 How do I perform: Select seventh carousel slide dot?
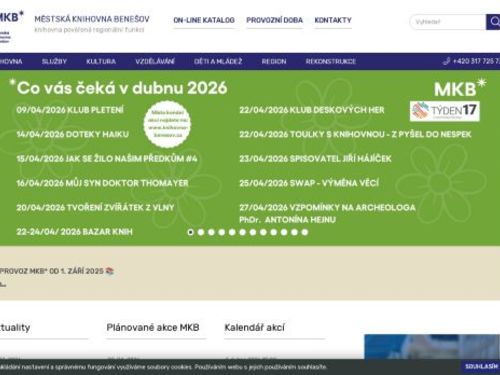253,232
